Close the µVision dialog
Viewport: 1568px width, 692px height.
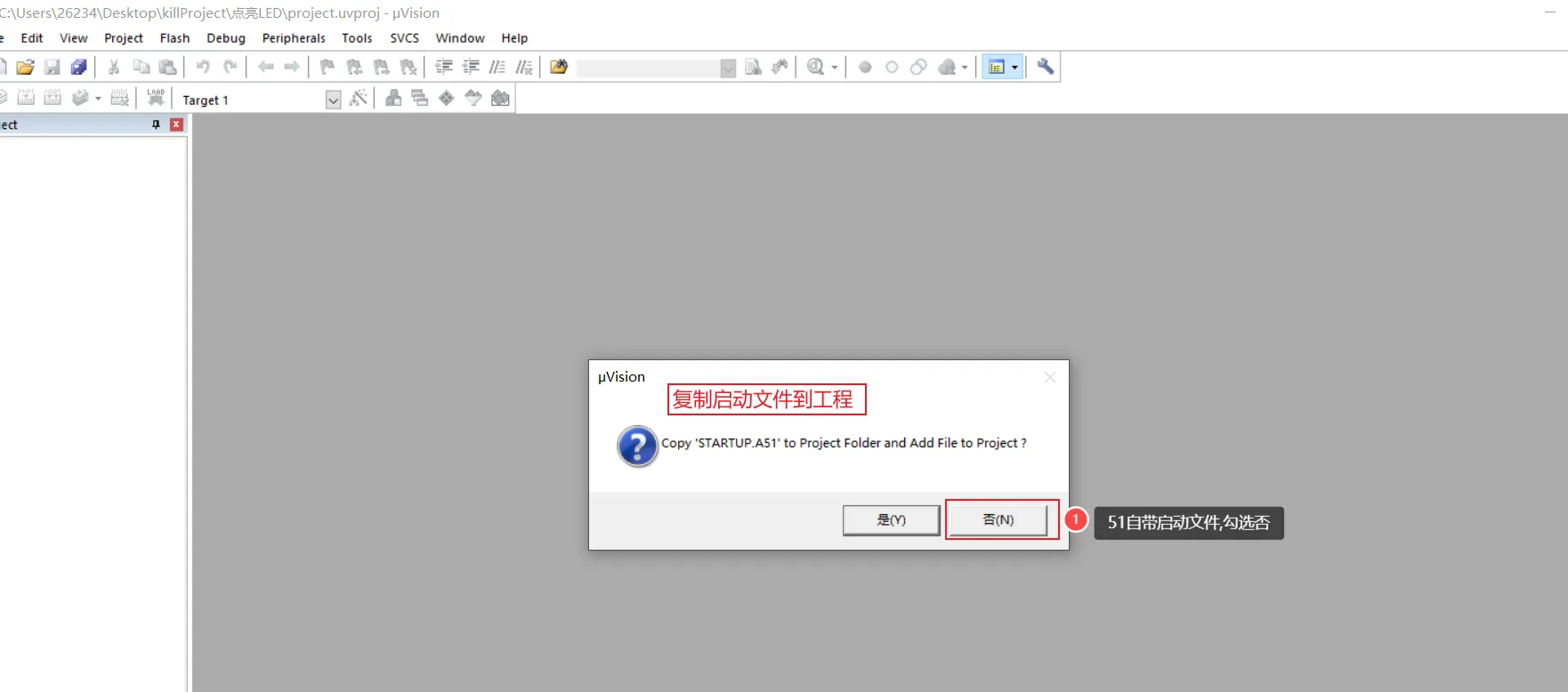coord(1050,377)
